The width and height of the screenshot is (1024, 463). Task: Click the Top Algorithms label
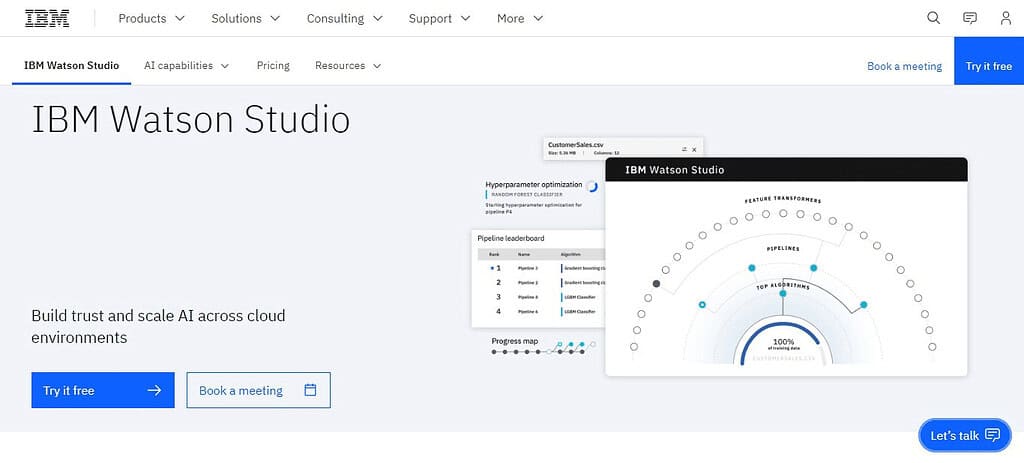[783, 287]
